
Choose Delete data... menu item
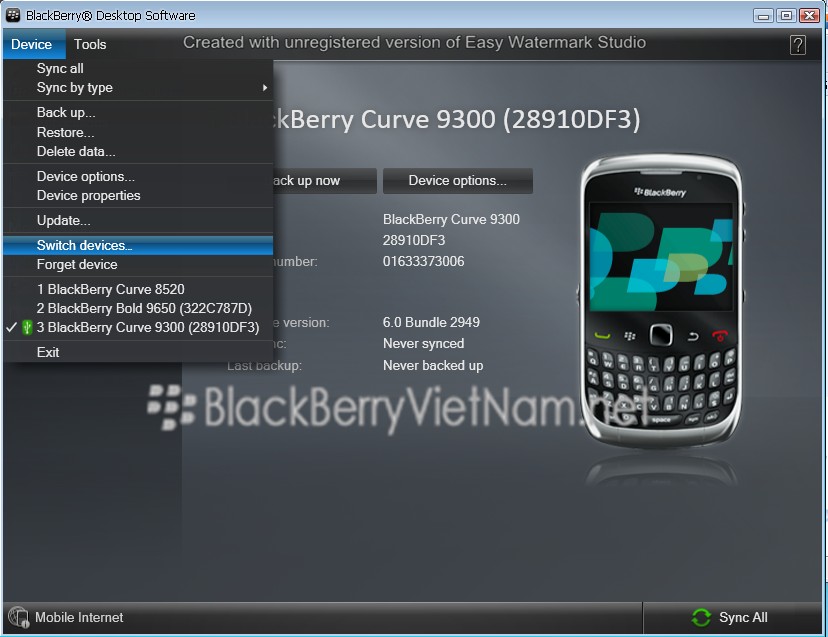pos(138,152)
